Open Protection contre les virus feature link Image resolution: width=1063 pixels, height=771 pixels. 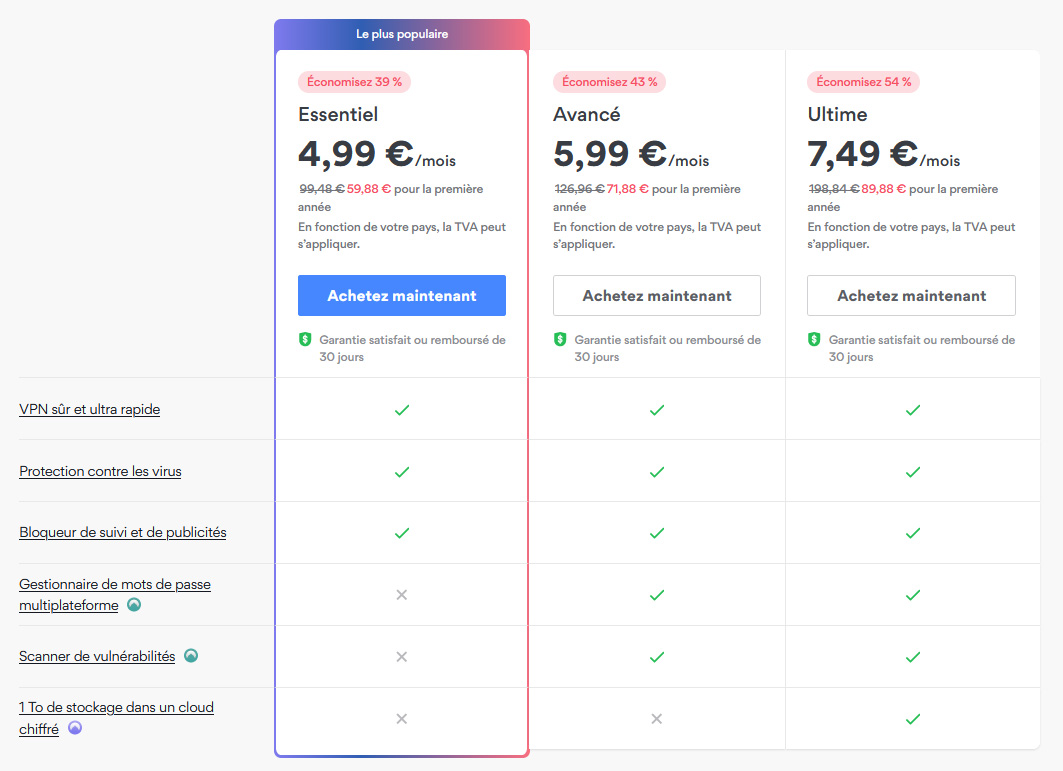pos(100,471)
